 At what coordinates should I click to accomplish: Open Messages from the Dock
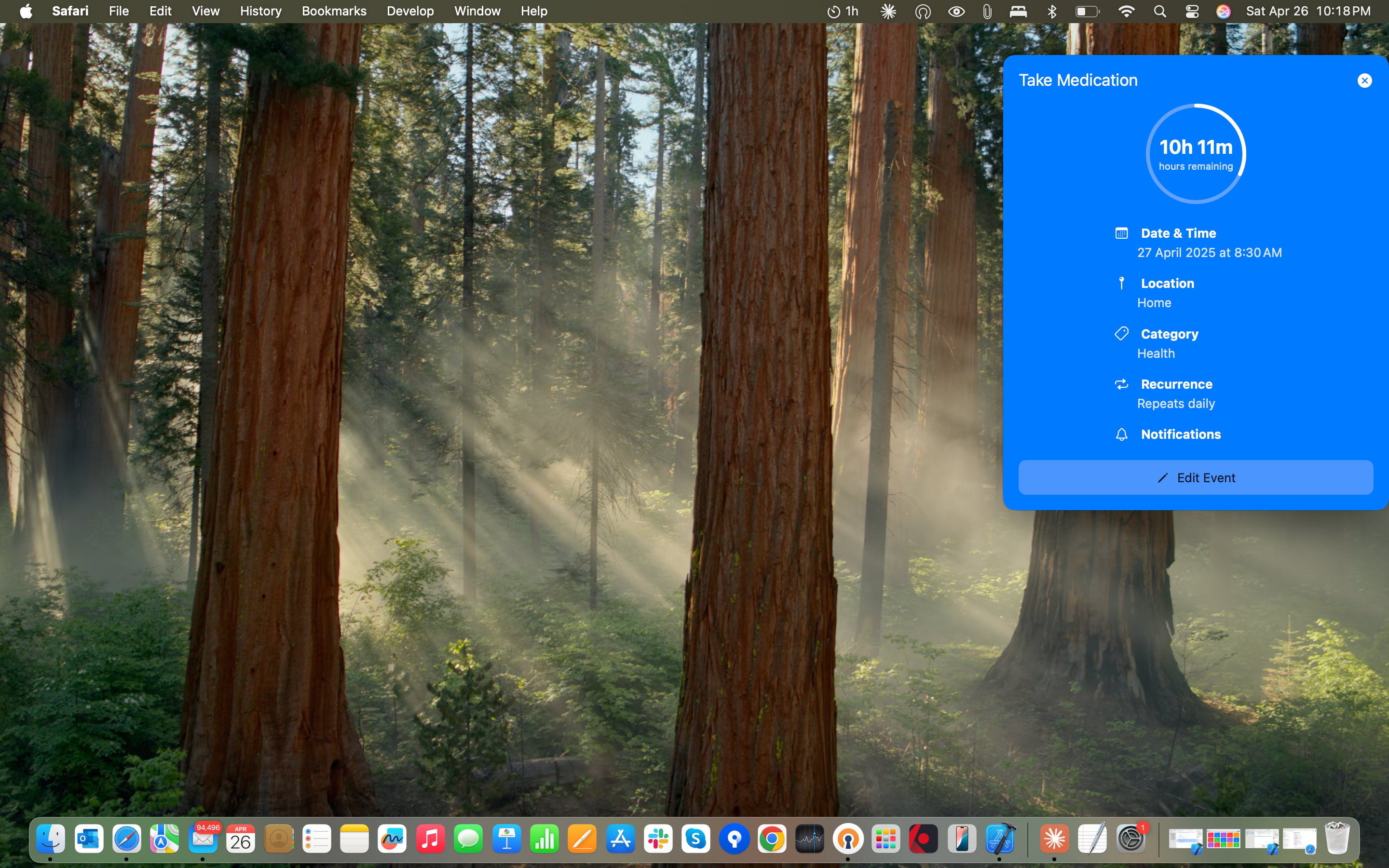[468, 839]
